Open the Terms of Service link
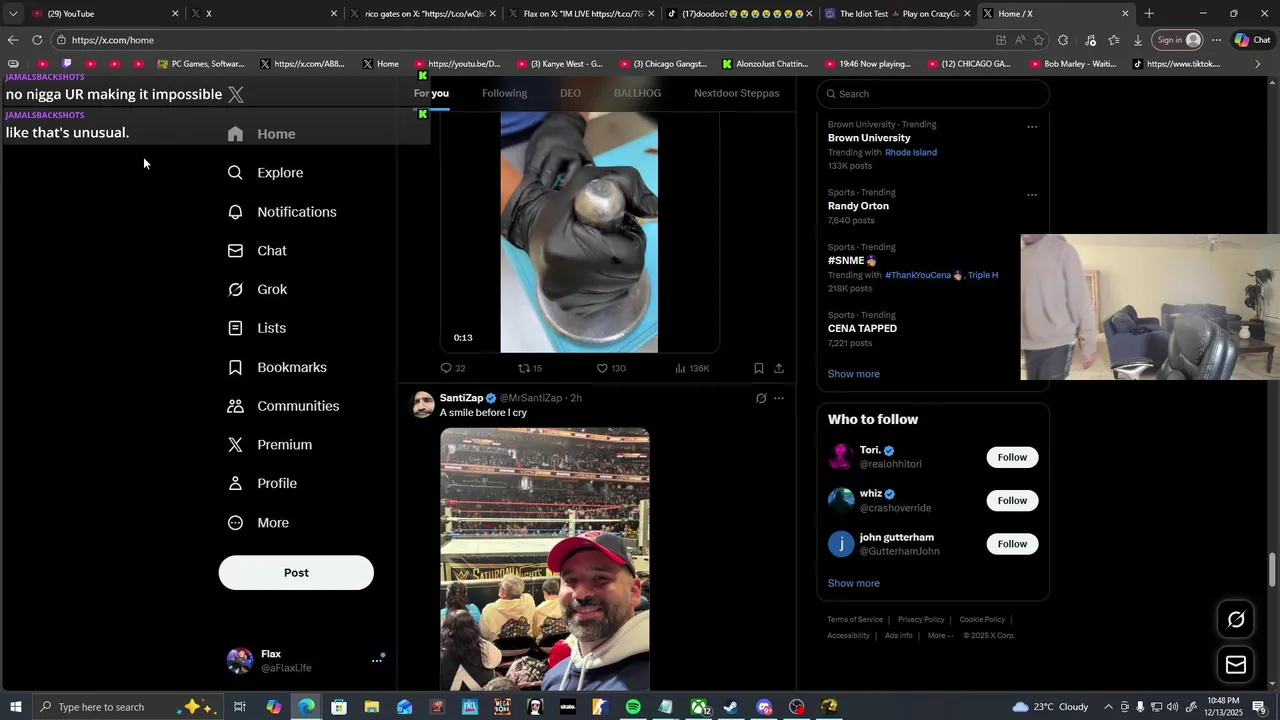 [855, 620]
